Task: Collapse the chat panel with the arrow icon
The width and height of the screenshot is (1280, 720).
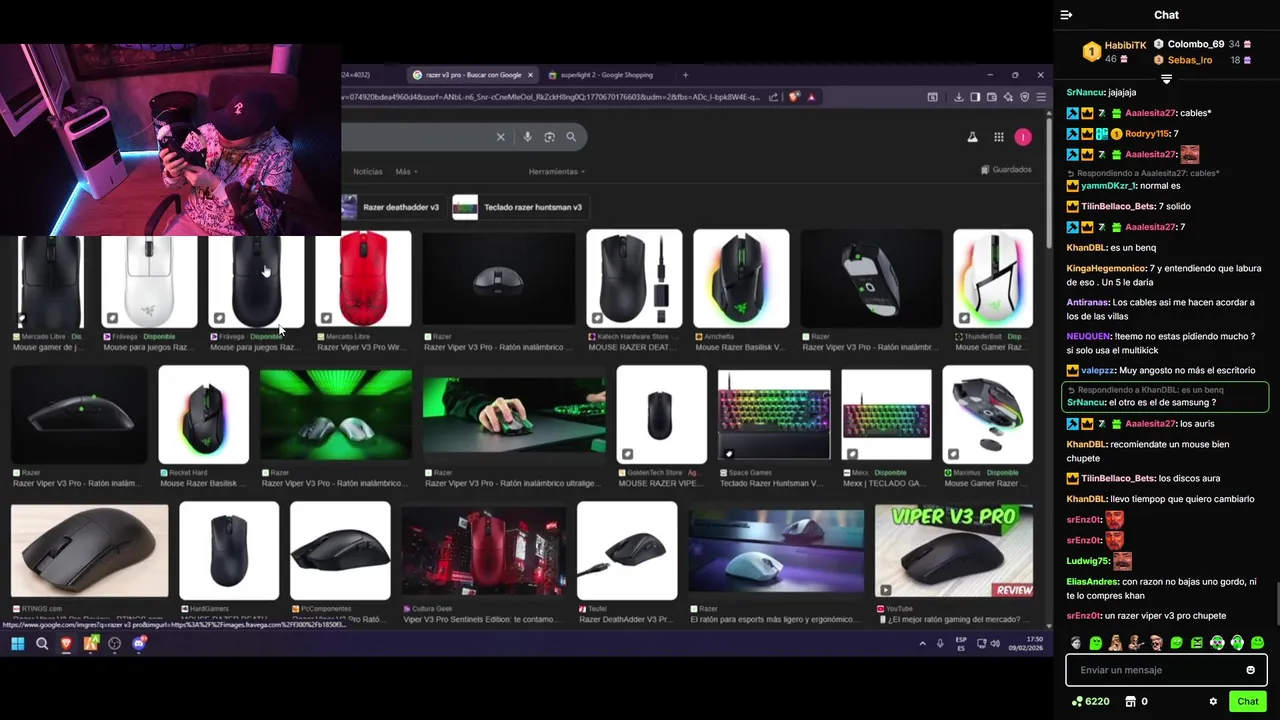Action: 1066,15
